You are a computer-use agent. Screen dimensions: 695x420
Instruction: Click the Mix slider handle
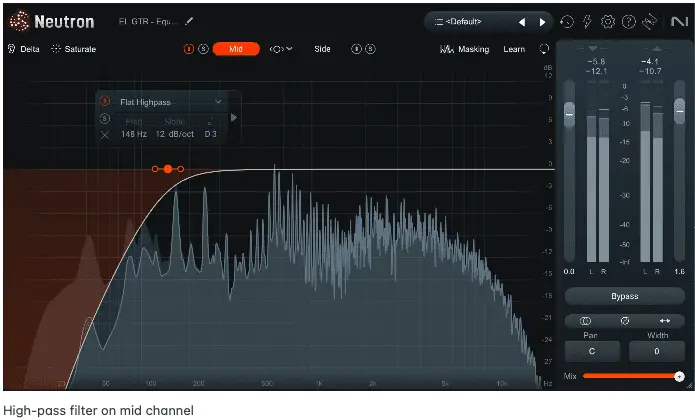pyautogui.click(x=679, y=377)
